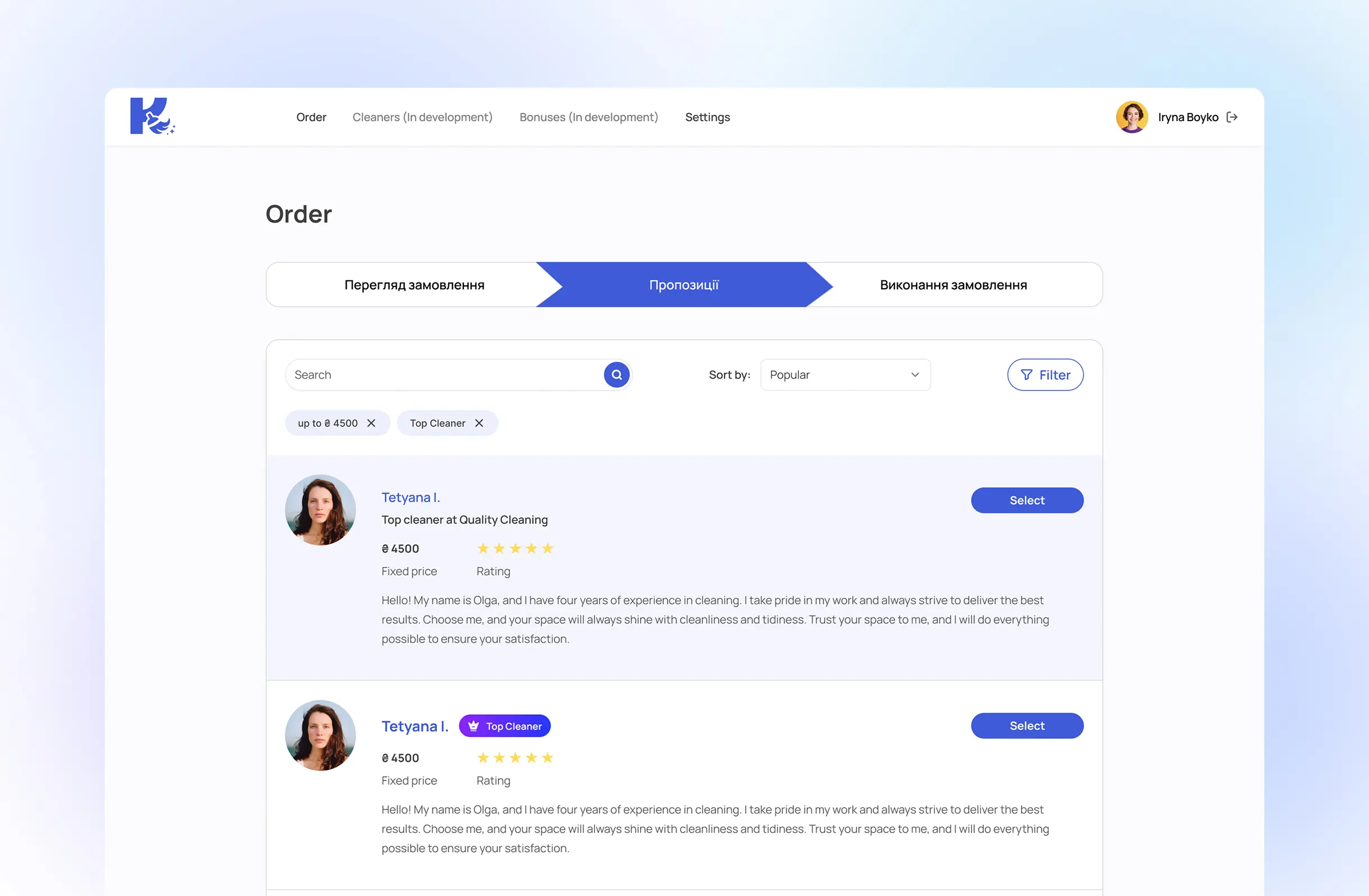This screenshot has height=896, width=1369.
Task: Open the first Tetyana I. name link
Action: (411, 498)
